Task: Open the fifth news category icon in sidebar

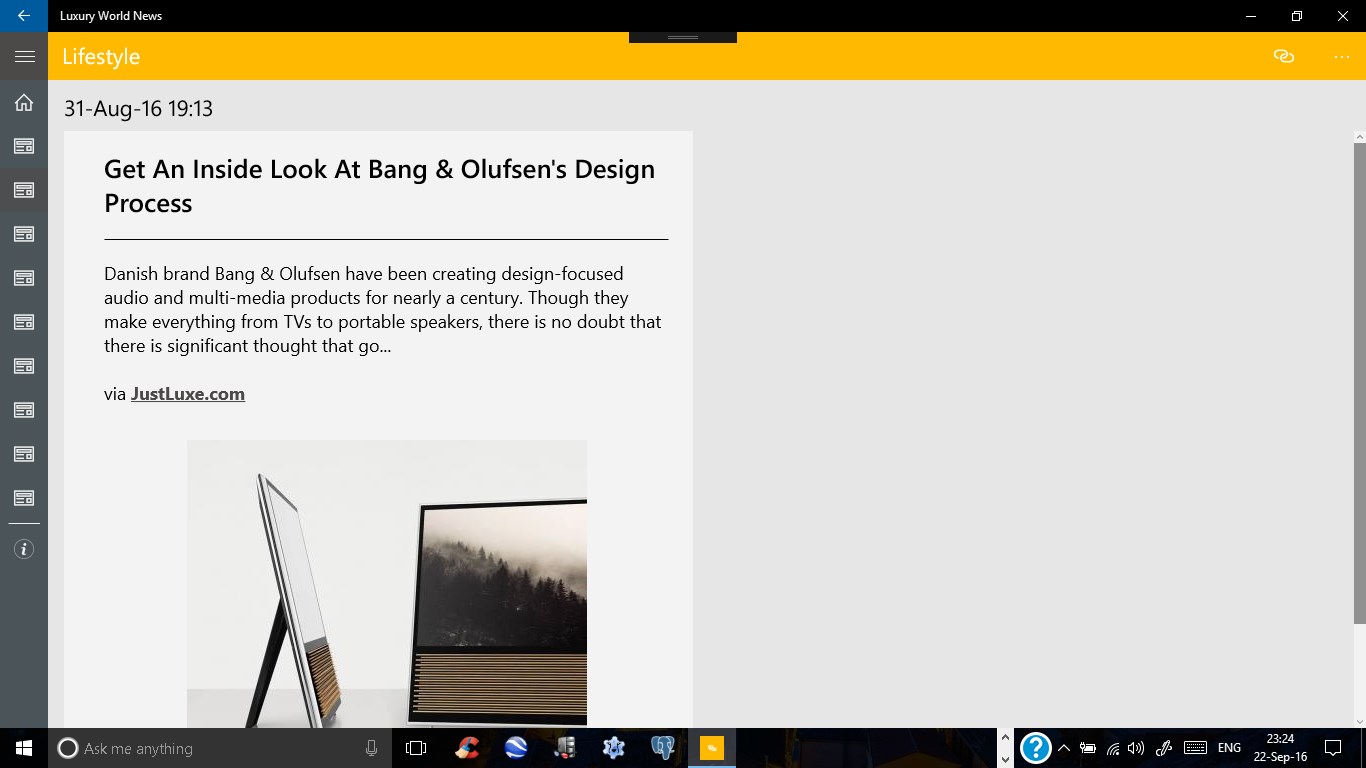Action: 24,322
